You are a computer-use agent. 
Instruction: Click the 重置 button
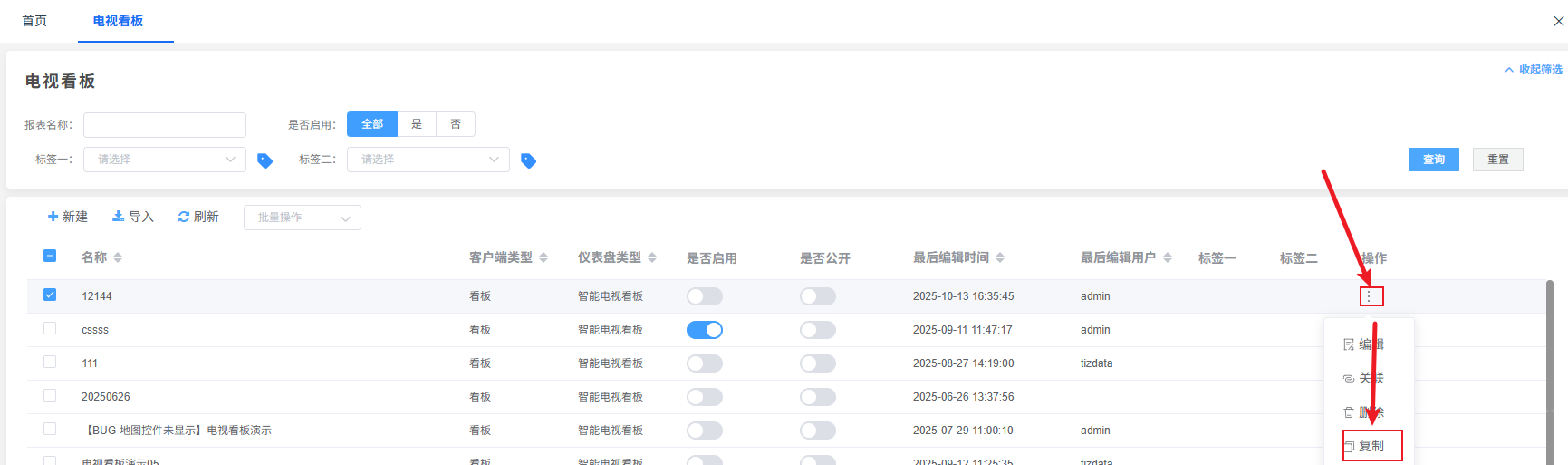(x=1497, y=160)
